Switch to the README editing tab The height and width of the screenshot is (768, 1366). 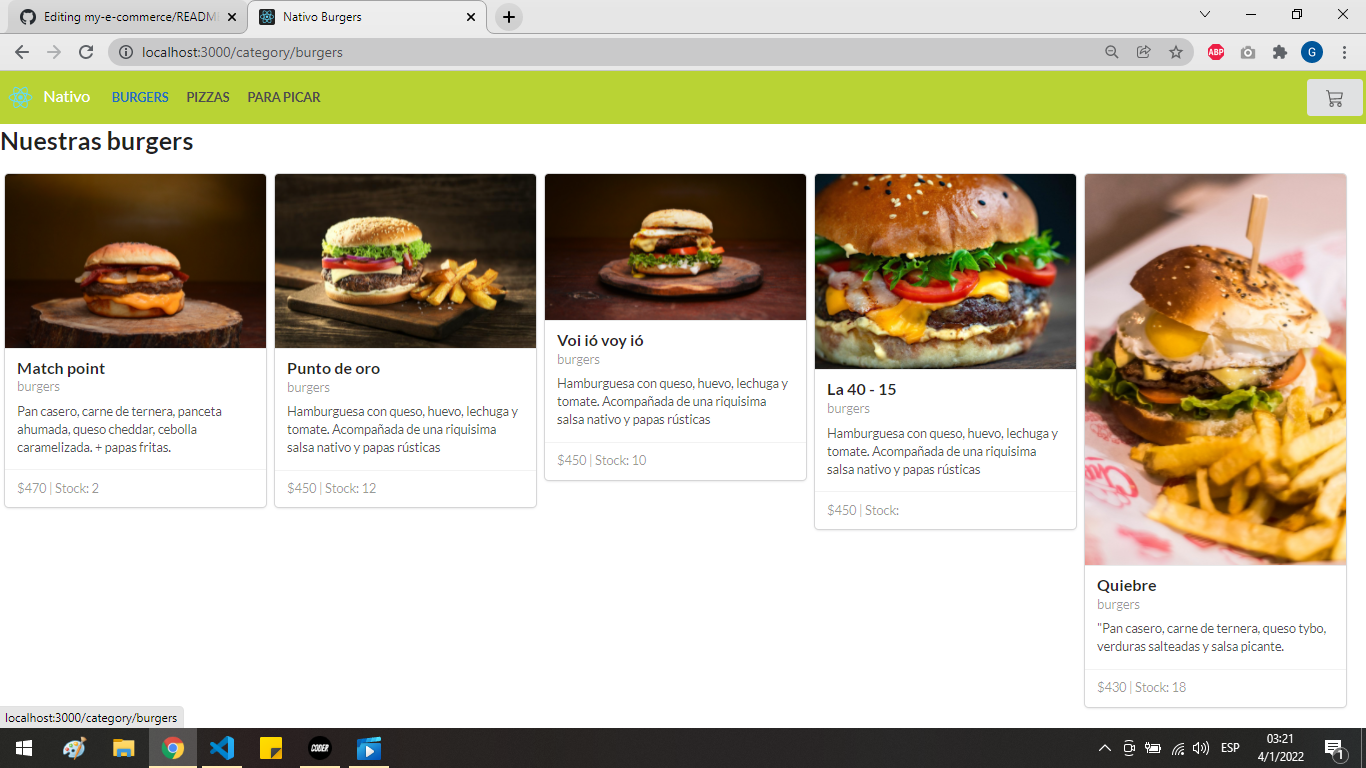point(120,16)
